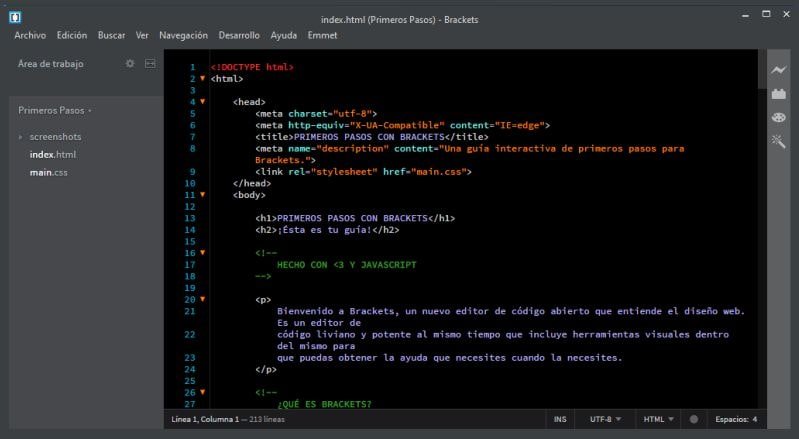Click the comment ¿QUÉ ES BRACKETS?

click(x=324, y=404)
